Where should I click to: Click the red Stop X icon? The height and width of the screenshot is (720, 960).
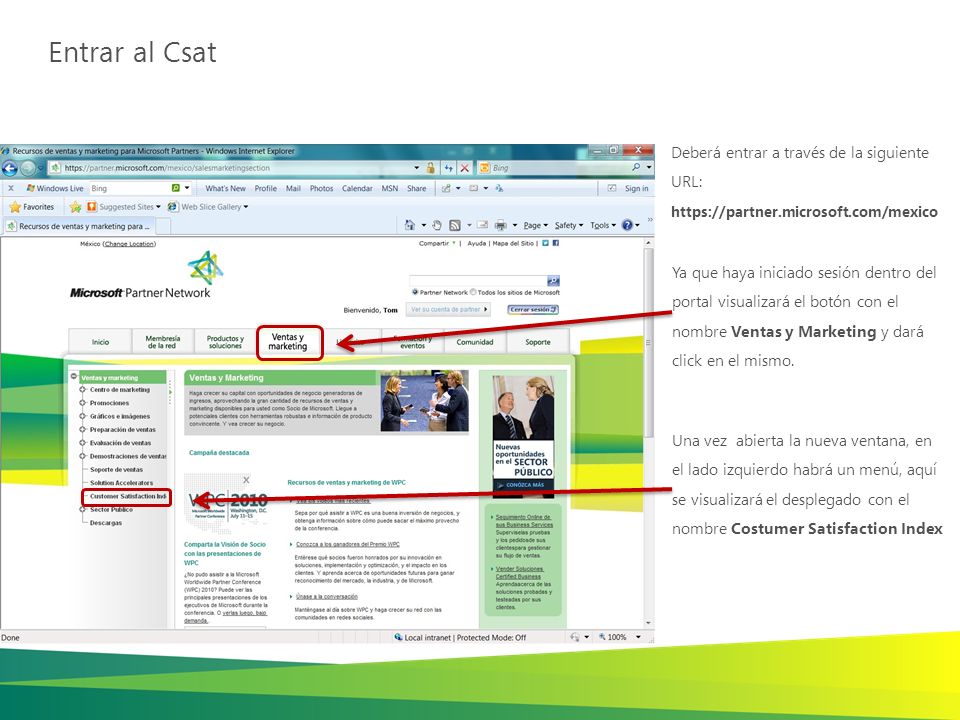[x=465, y=168]
